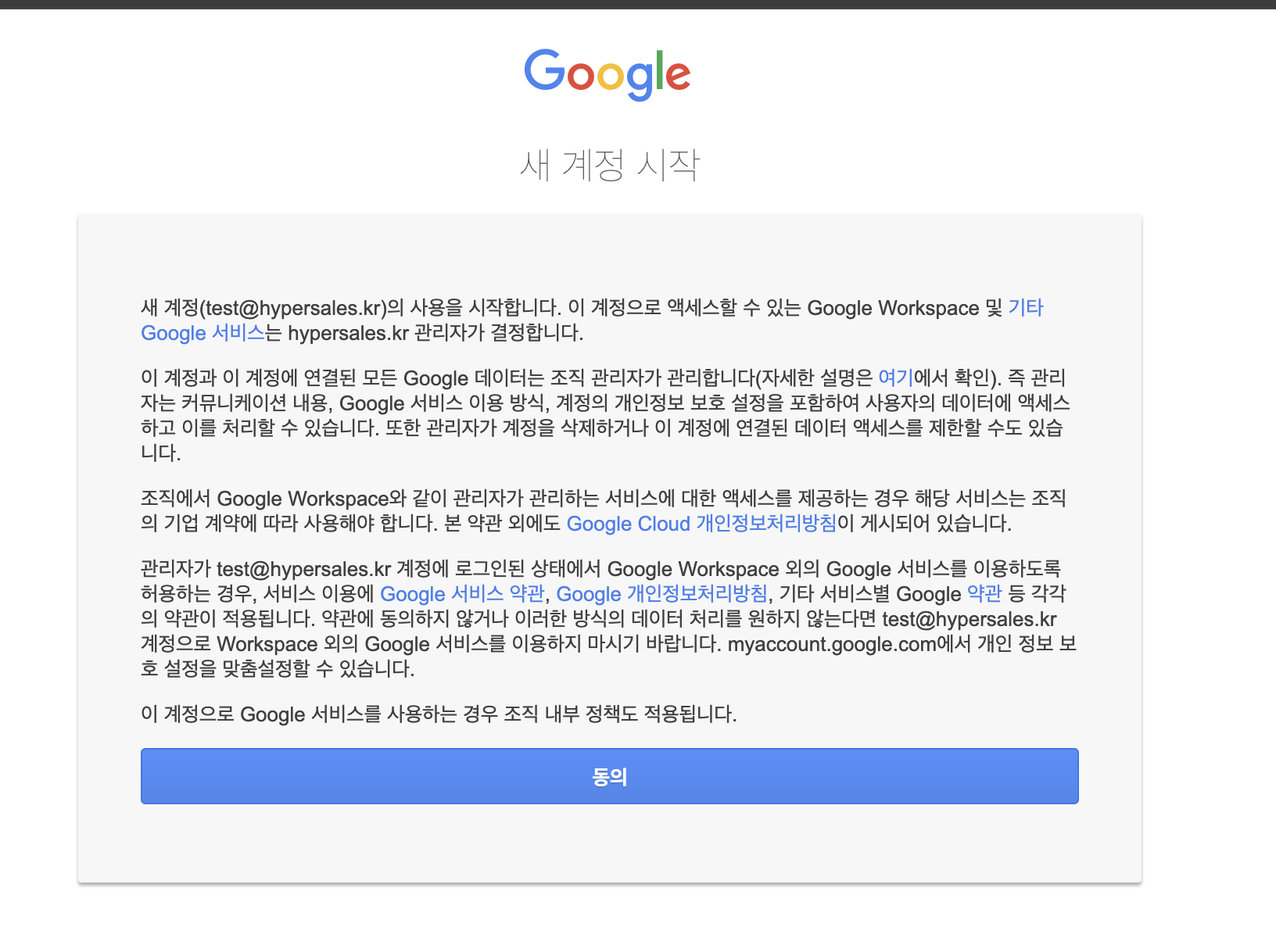
Task: Click paragraph starting '이 계정과 이 계정에 연결된'
Action: pos(602,415)
